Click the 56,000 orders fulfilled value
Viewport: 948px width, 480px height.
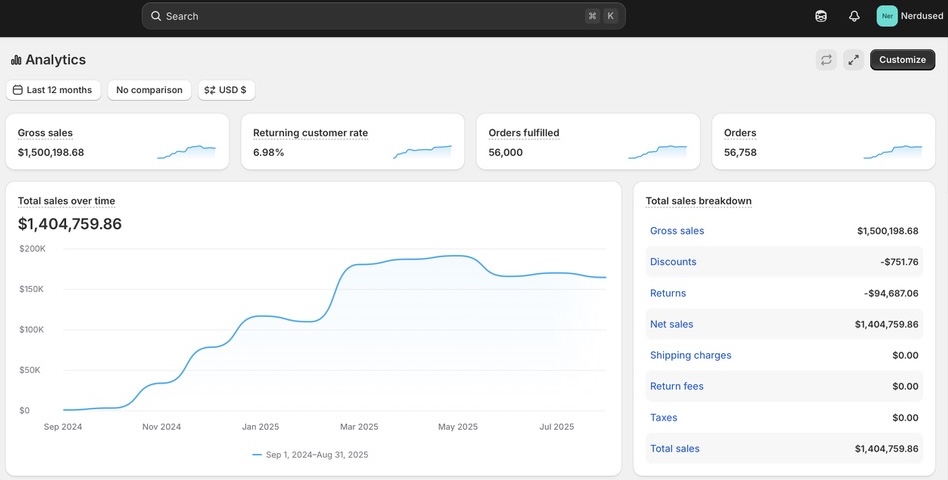pos(505,152)
